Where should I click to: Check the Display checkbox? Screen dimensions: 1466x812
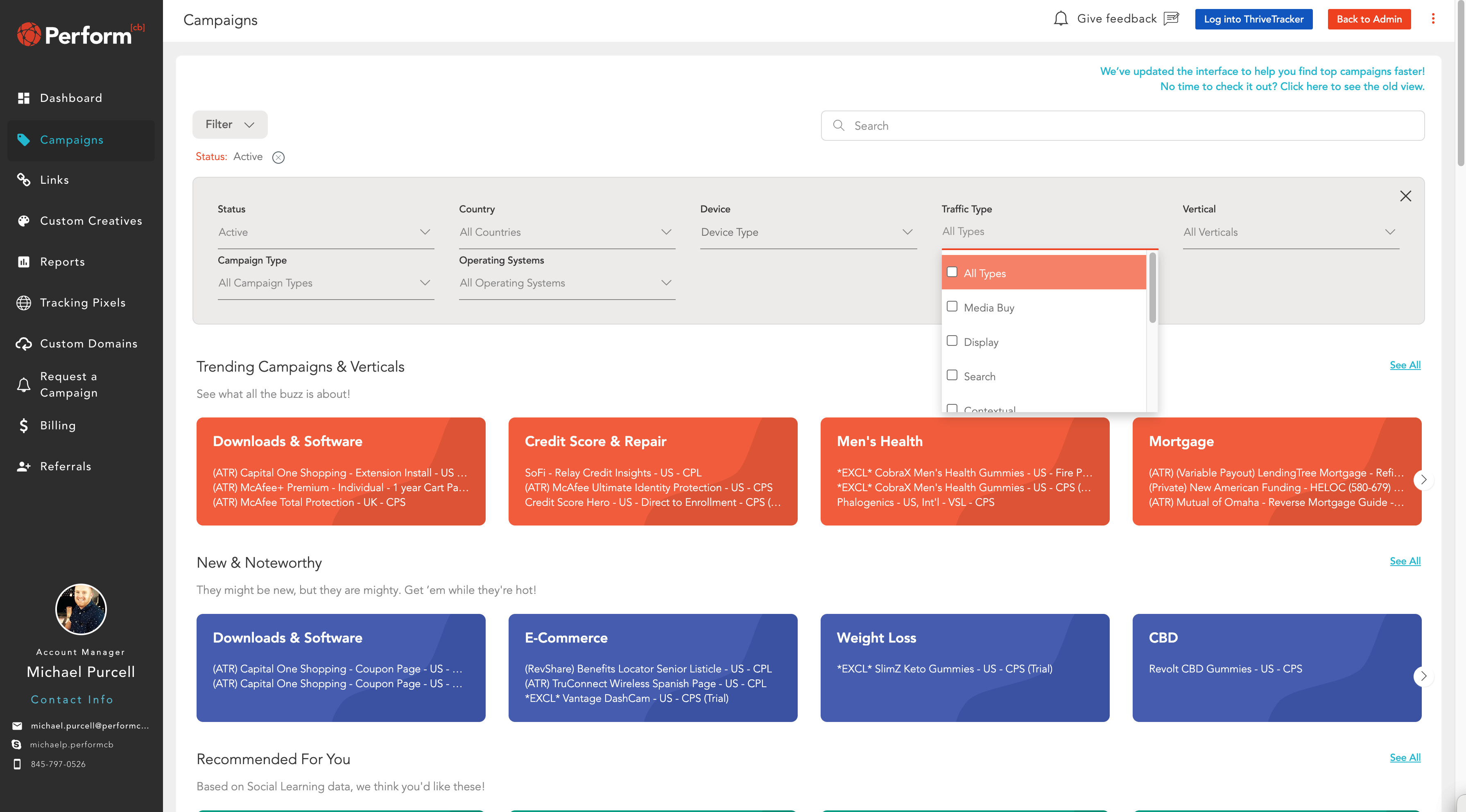952,341
